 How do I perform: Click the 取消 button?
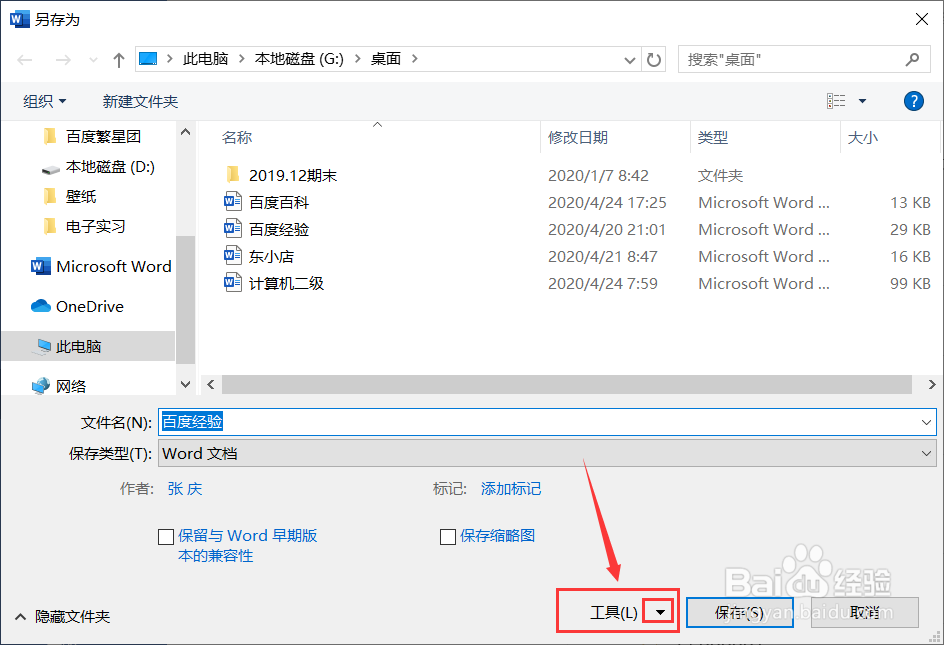click(x=865, y=612)
